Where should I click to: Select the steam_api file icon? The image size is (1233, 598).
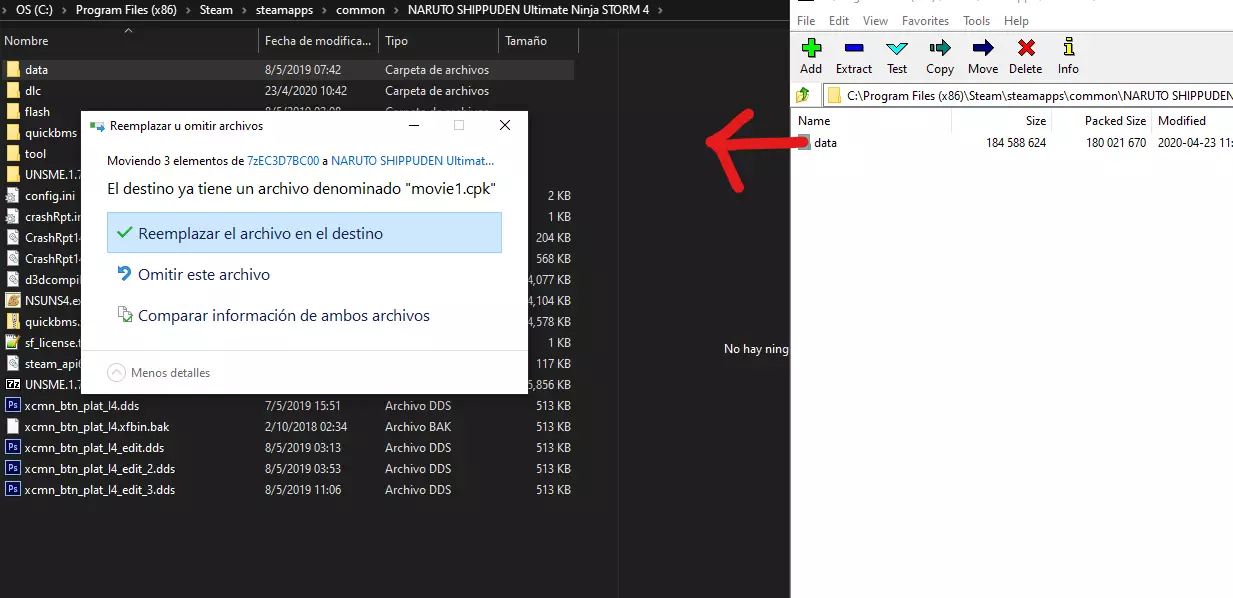[x=13, y=363]
